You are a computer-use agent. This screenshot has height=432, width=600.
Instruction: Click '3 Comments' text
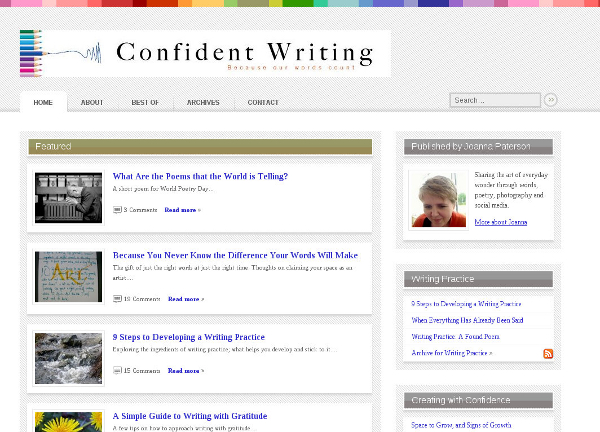tap(140, 210)
